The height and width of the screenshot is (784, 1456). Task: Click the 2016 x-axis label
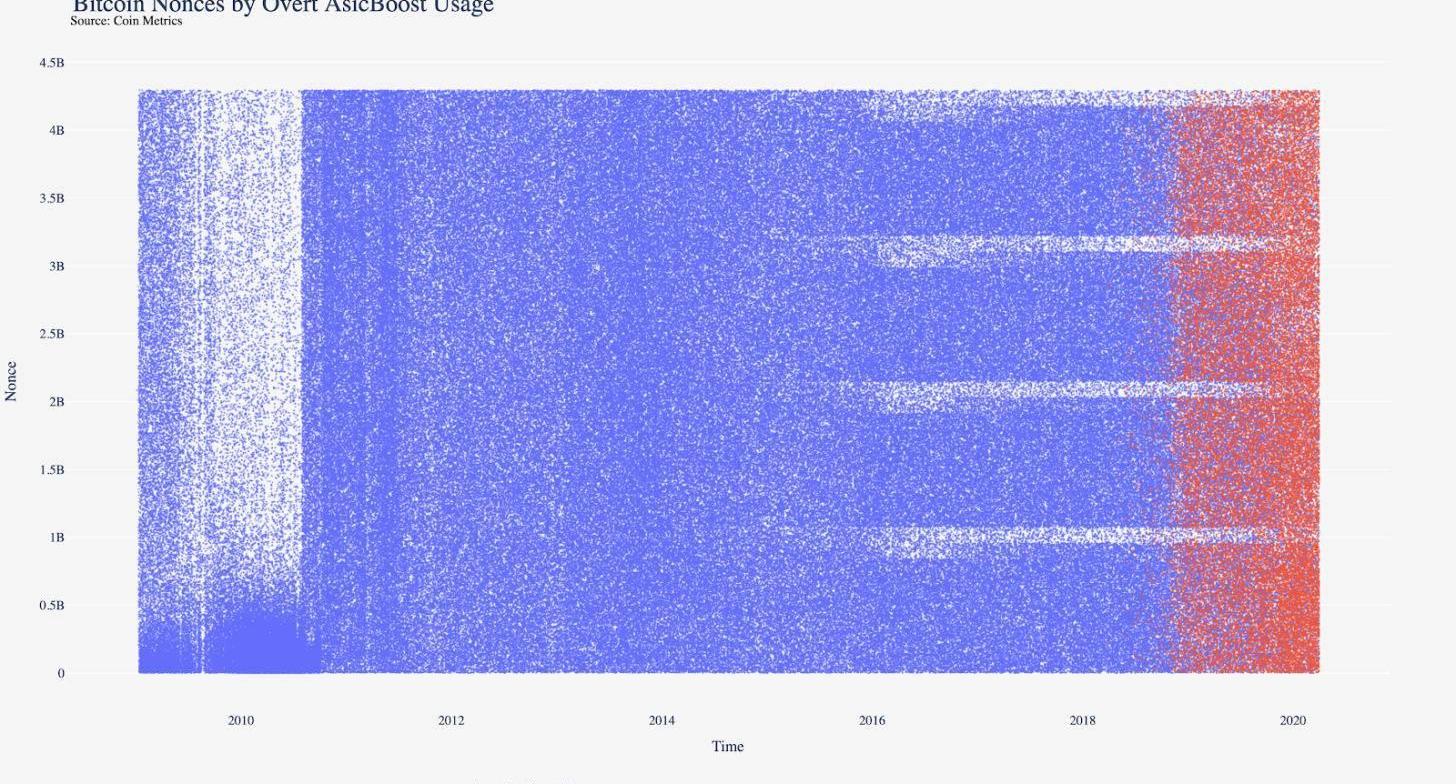pyautogui.click(x=872, y=720)
